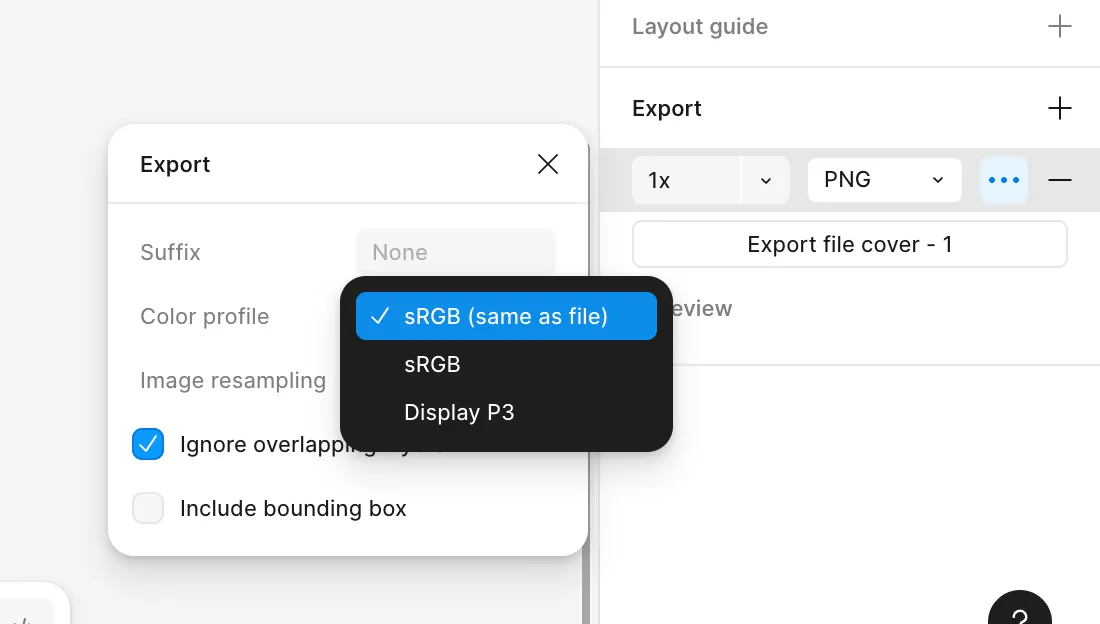
Task: Remove the PNG export setting
Action: coord(1060,180)
